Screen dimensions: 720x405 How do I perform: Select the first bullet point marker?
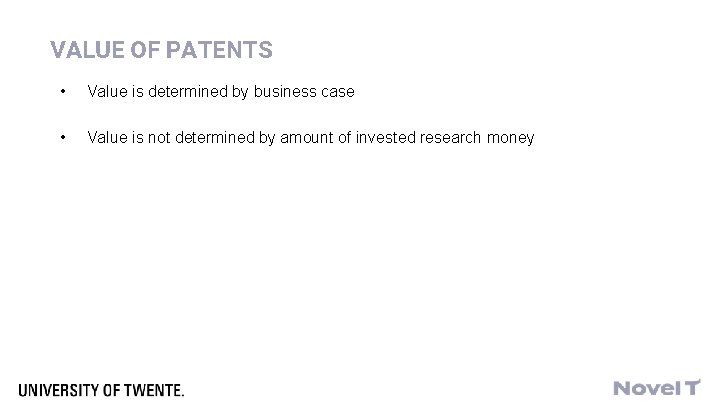(x=63, y=91)
